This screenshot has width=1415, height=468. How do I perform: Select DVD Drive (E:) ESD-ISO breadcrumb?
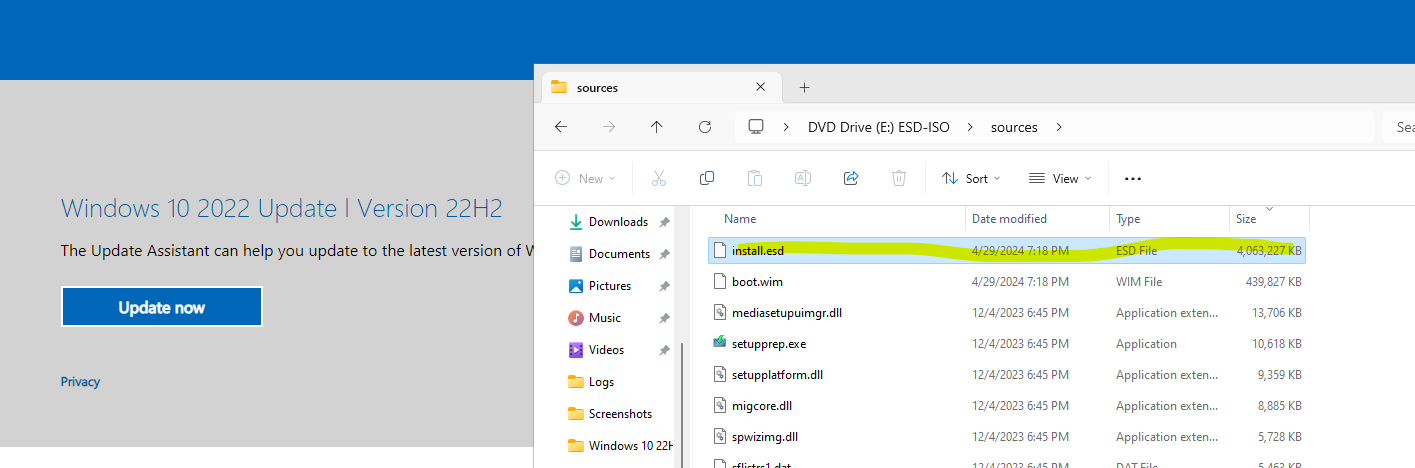(879, 127)
